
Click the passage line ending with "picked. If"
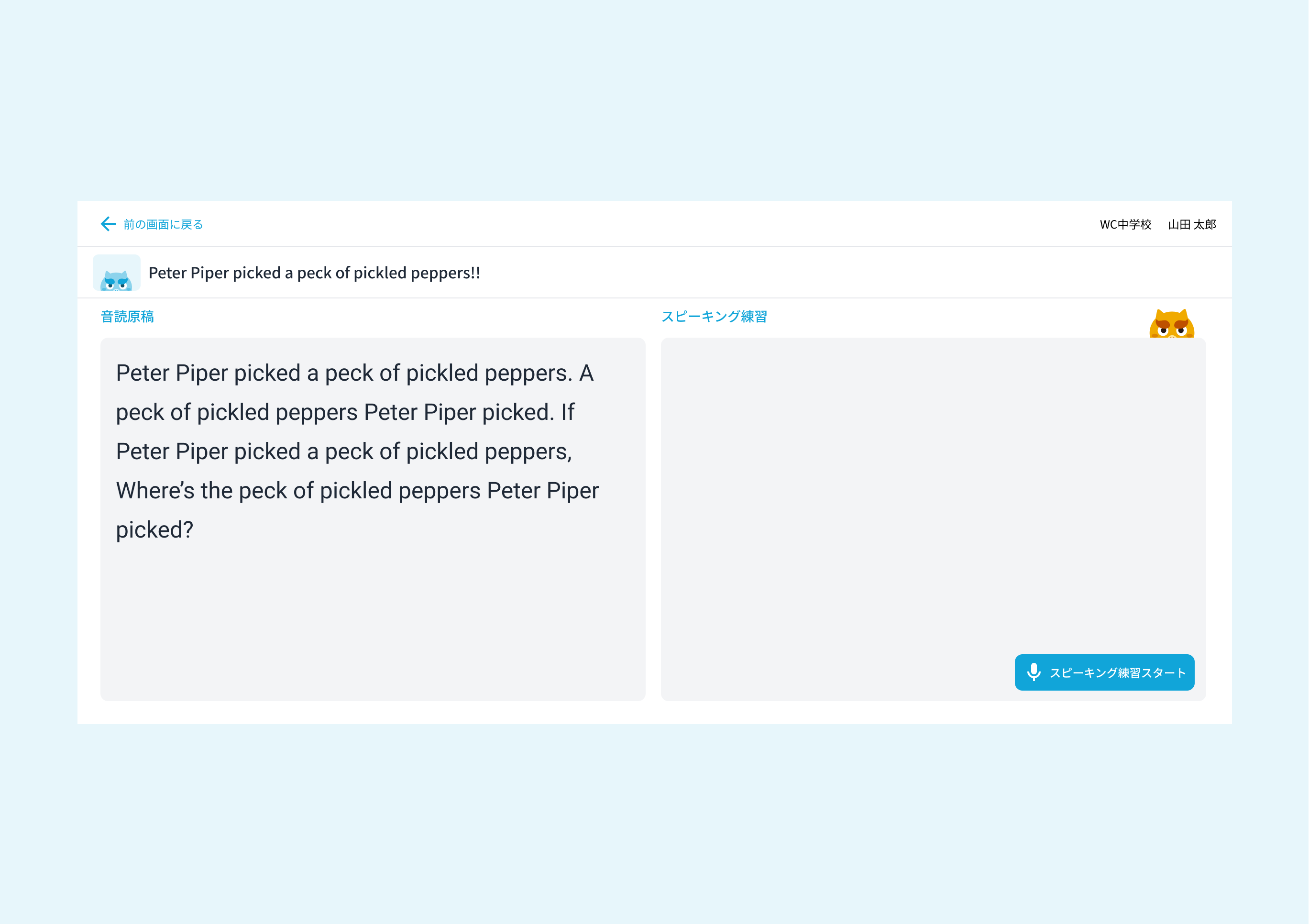[345, 412]
